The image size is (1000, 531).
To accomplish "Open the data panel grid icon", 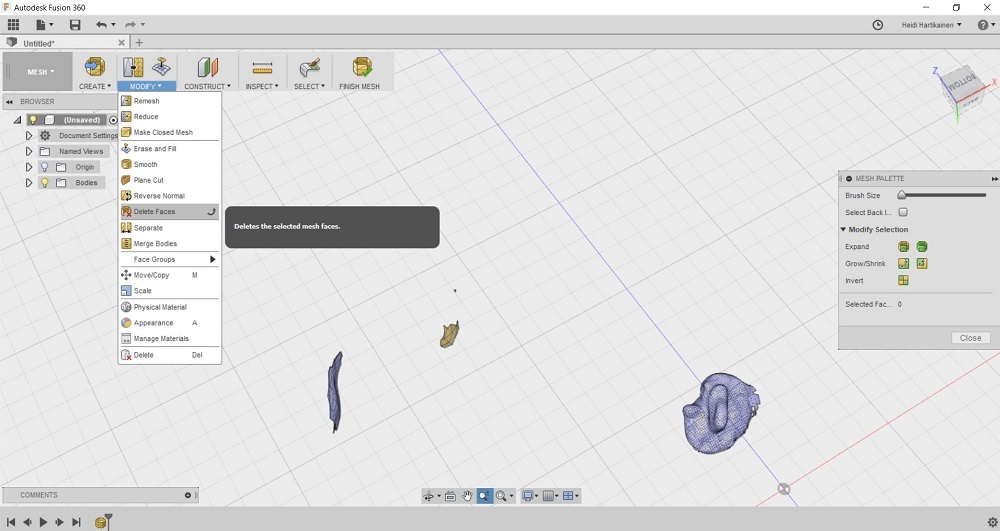I will (x=13, y=25).
